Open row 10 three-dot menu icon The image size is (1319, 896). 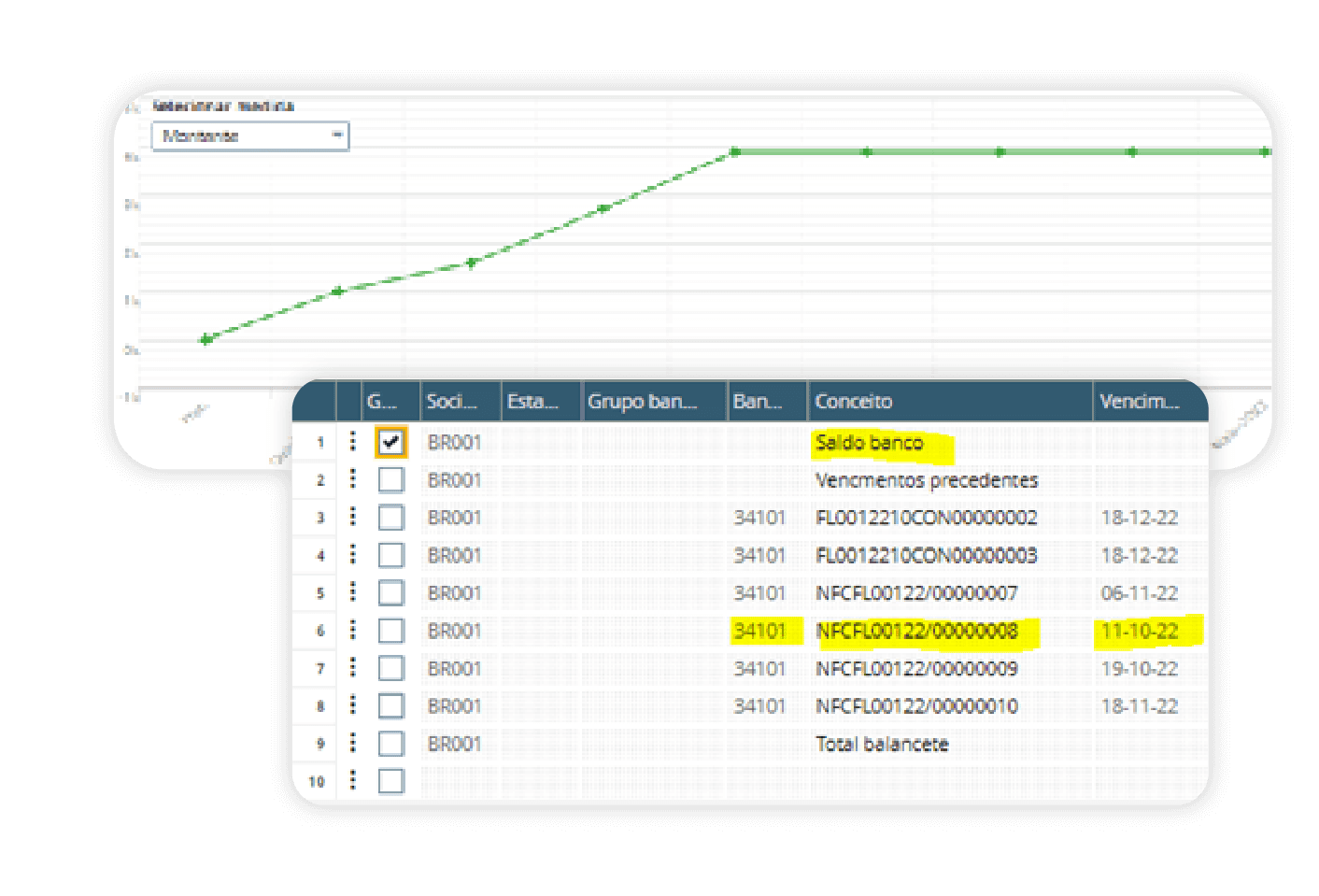[x=352, y=780]
